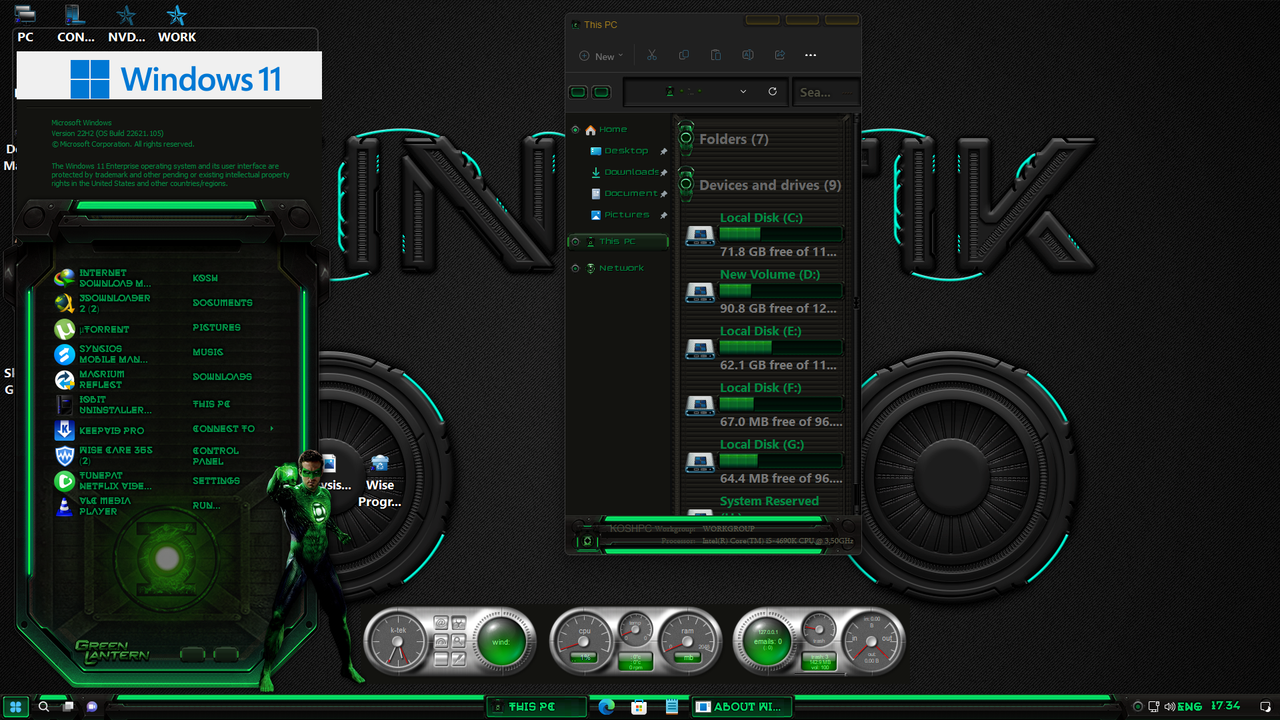The width and height of the screenshot is (1280, 720).
Task: Open the NVD... desktop star icon
Action: (126, 23)
